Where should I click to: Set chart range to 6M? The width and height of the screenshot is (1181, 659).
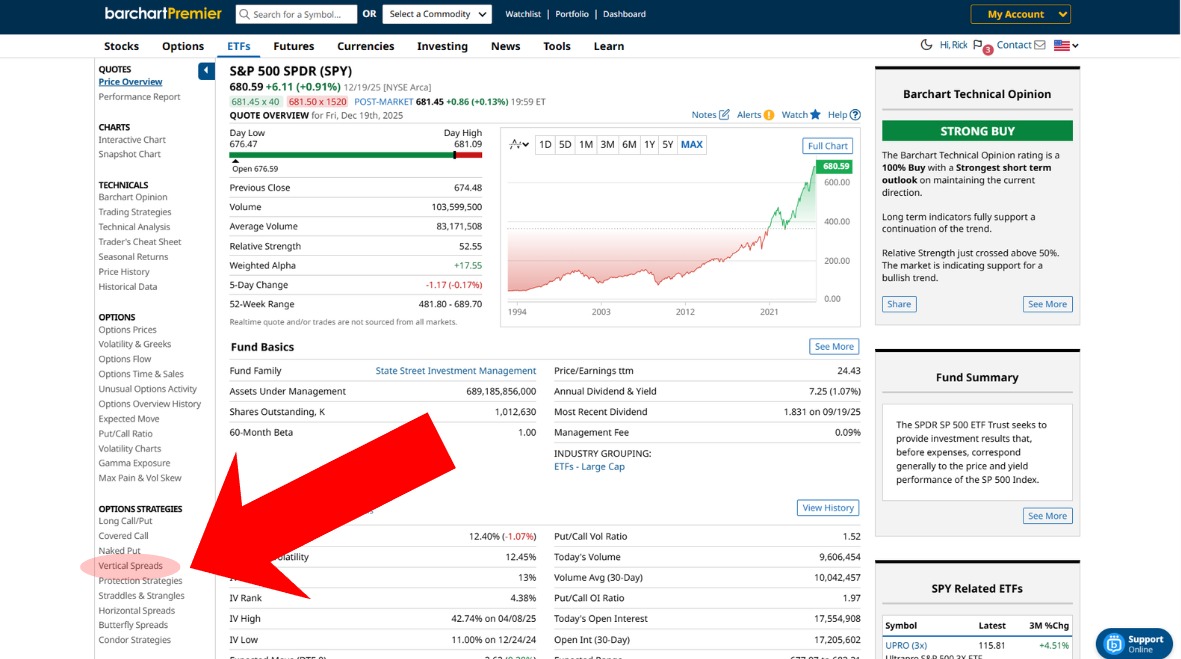point(629,145)
